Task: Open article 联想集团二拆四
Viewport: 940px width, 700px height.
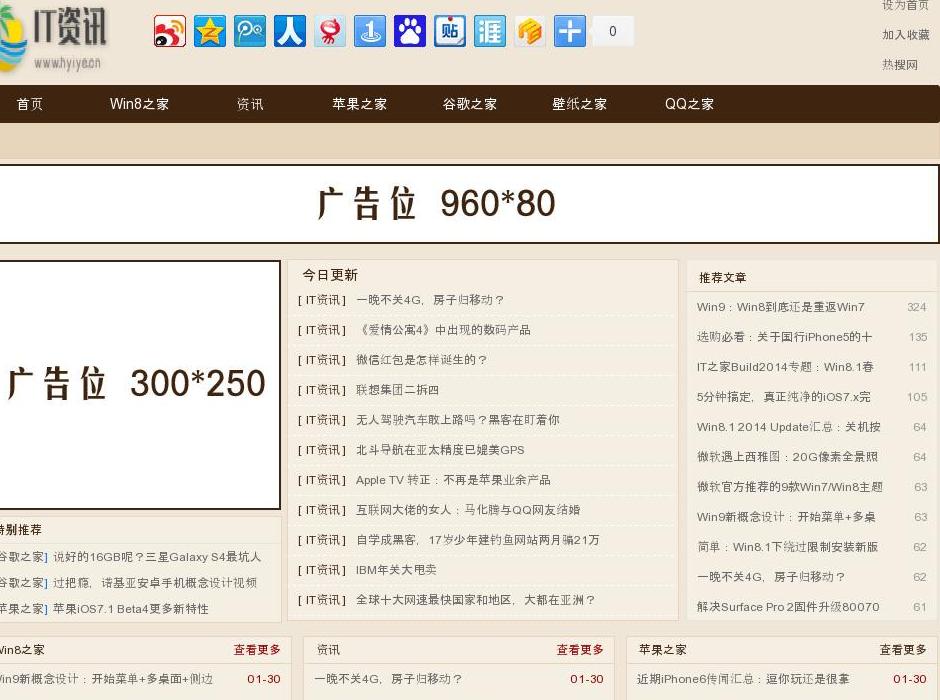Action: point(397,390)
